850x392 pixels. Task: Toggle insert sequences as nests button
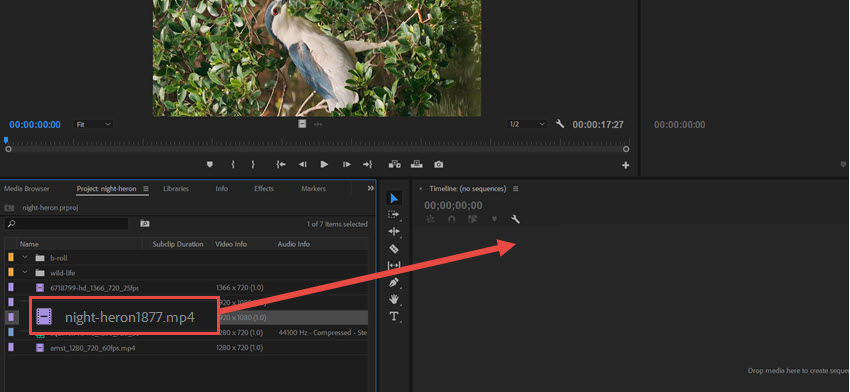pyautogui.click(x=430, y=219)
